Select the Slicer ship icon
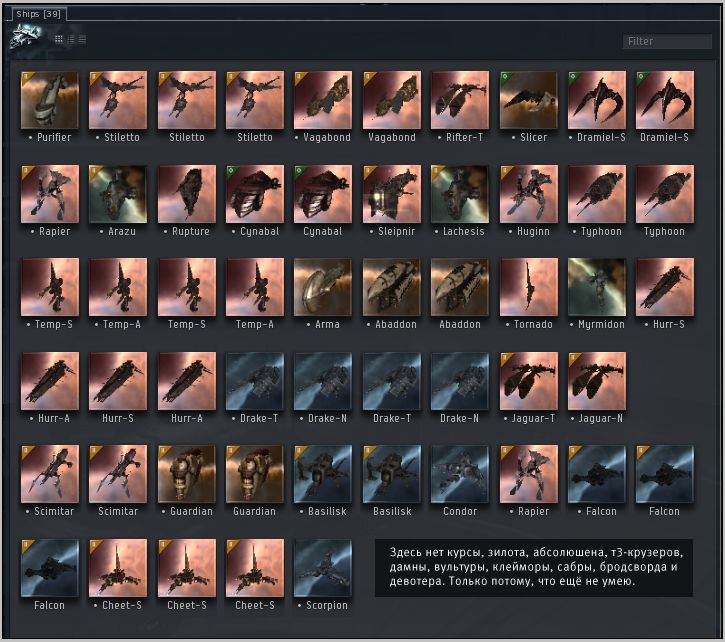 coord(528,100)
